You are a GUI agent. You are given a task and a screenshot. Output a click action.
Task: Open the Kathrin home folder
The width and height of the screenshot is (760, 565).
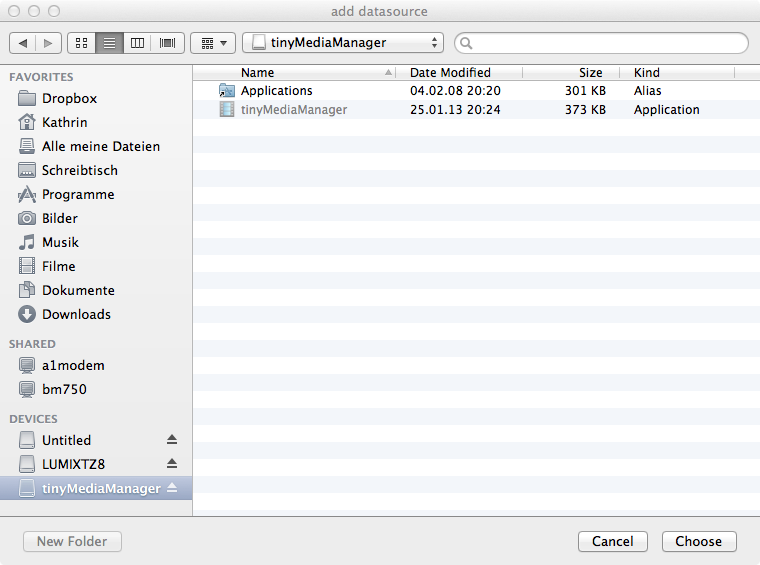click(x=64, y=122)
